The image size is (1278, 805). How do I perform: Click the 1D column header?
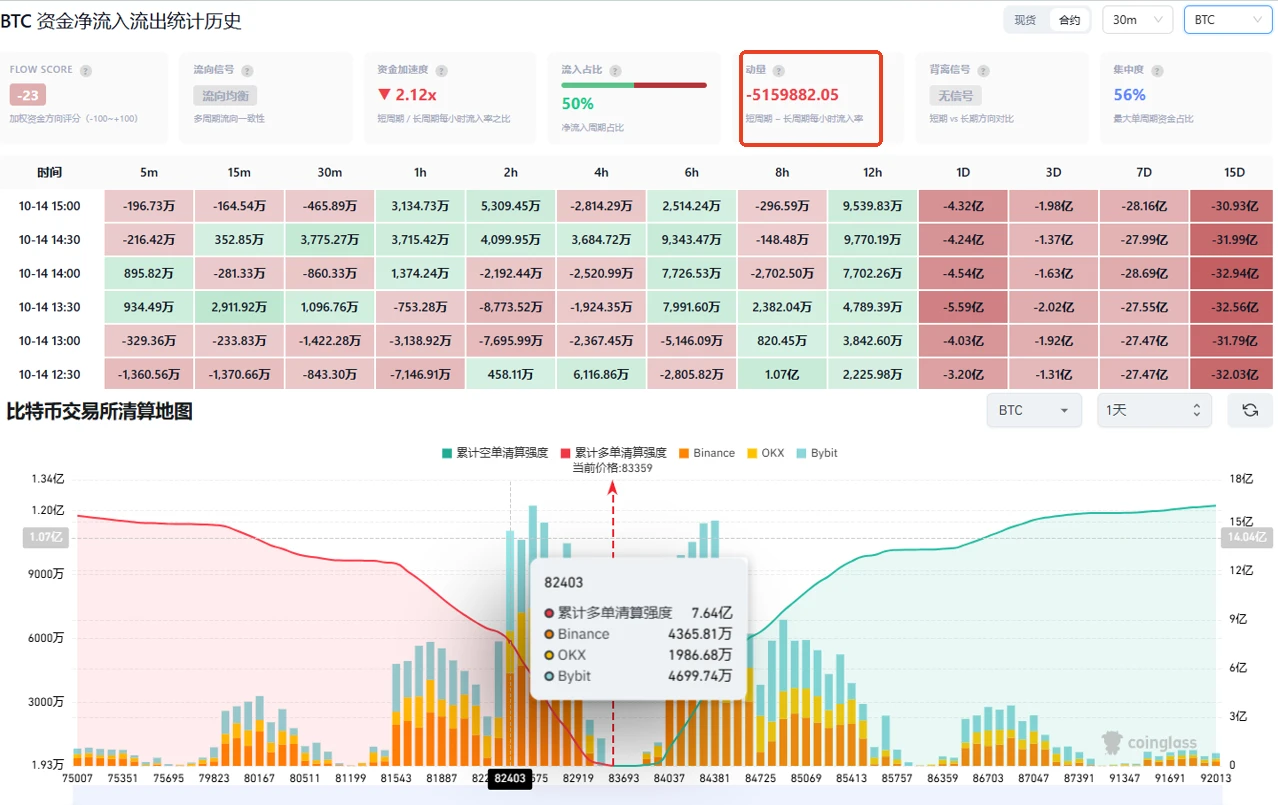pyautogui.click(x=963, y=173)
